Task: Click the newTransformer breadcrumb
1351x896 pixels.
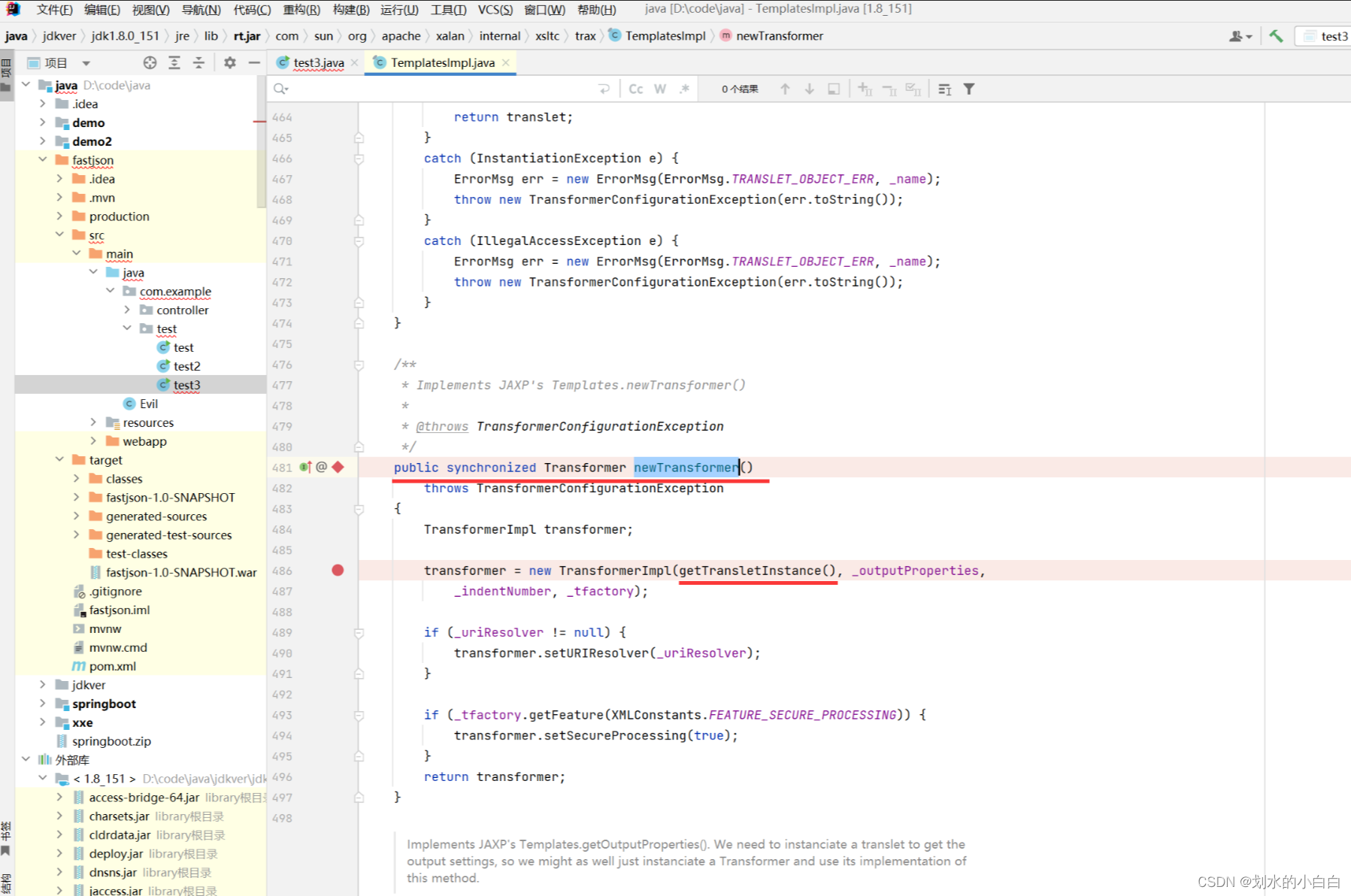Action: [x=771, y=36]
